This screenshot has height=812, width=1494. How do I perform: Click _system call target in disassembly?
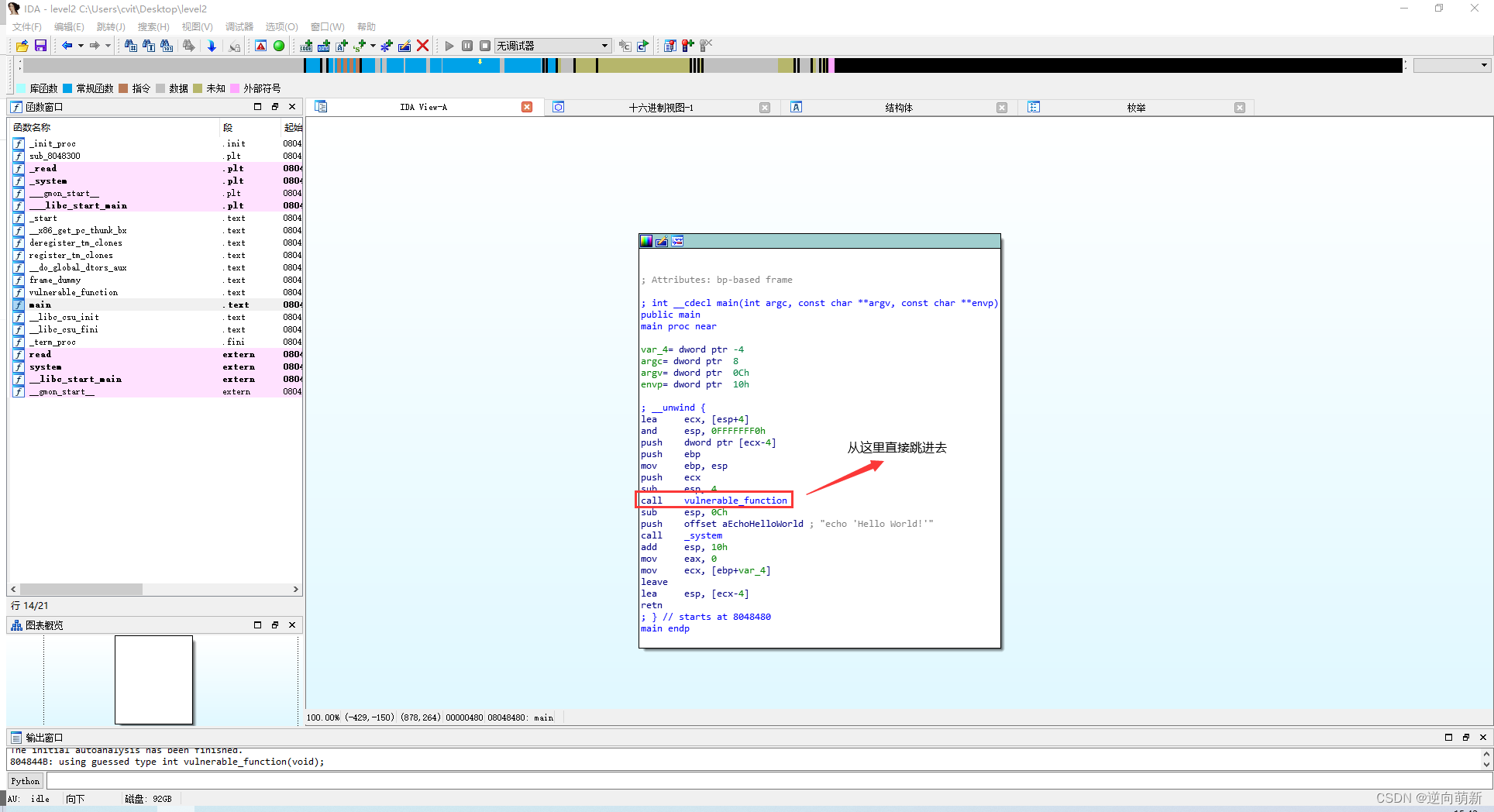tap(703, 535)
